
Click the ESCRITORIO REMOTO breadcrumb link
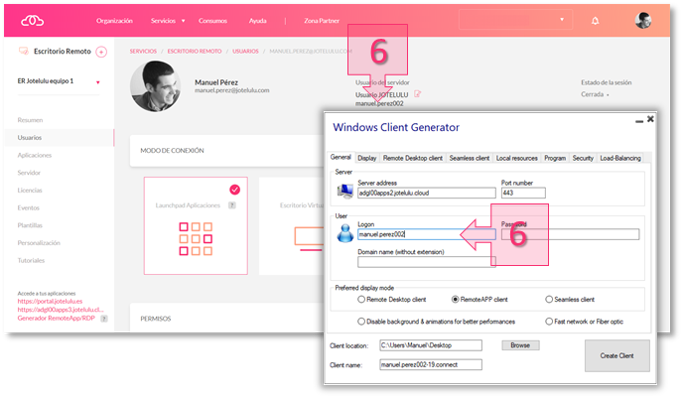(x=194, y=51)
